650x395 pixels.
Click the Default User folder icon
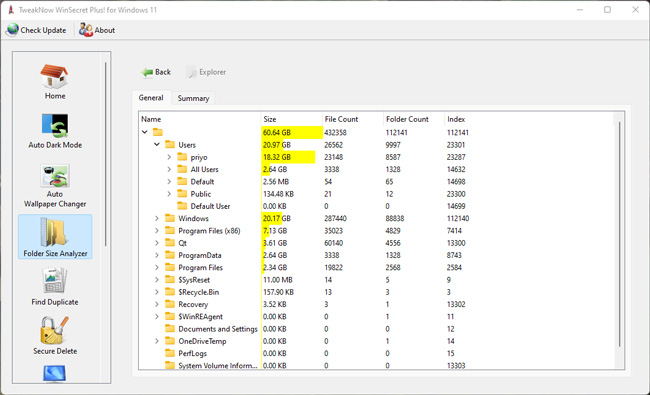182,206
